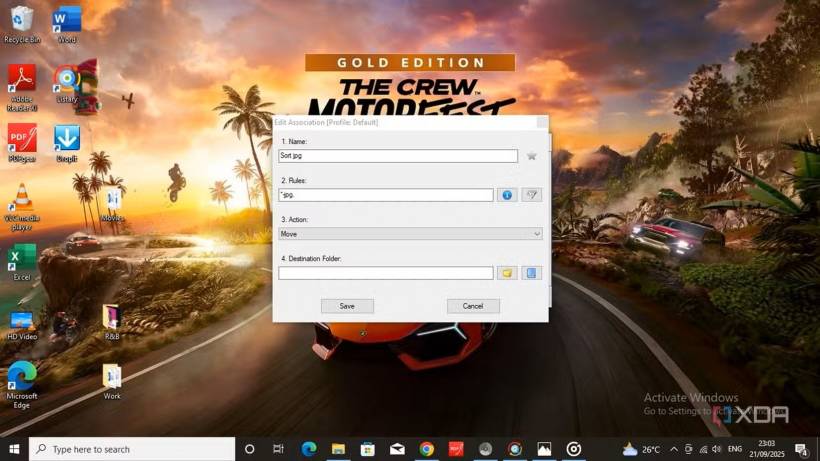820x461 pixels.
Task: Click the volume icon in the system tray
Action: tap(716, 449)
